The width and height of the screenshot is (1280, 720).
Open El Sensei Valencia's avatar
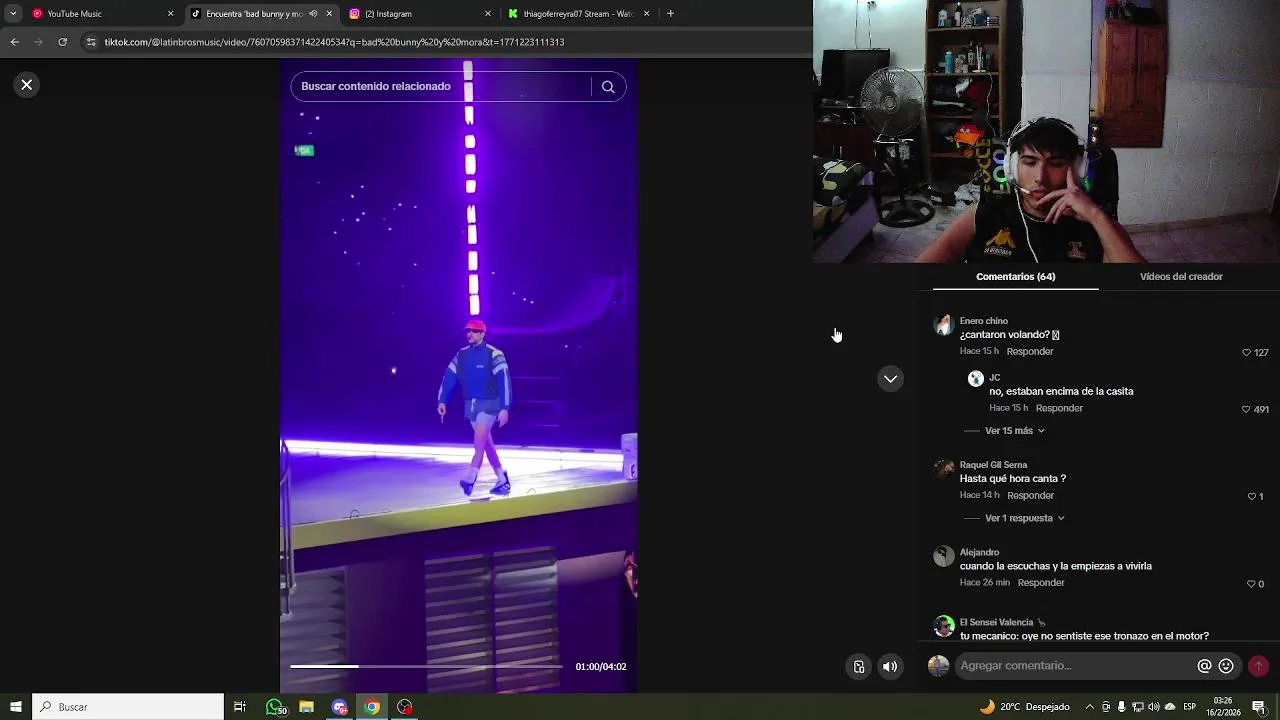point(944,626)
